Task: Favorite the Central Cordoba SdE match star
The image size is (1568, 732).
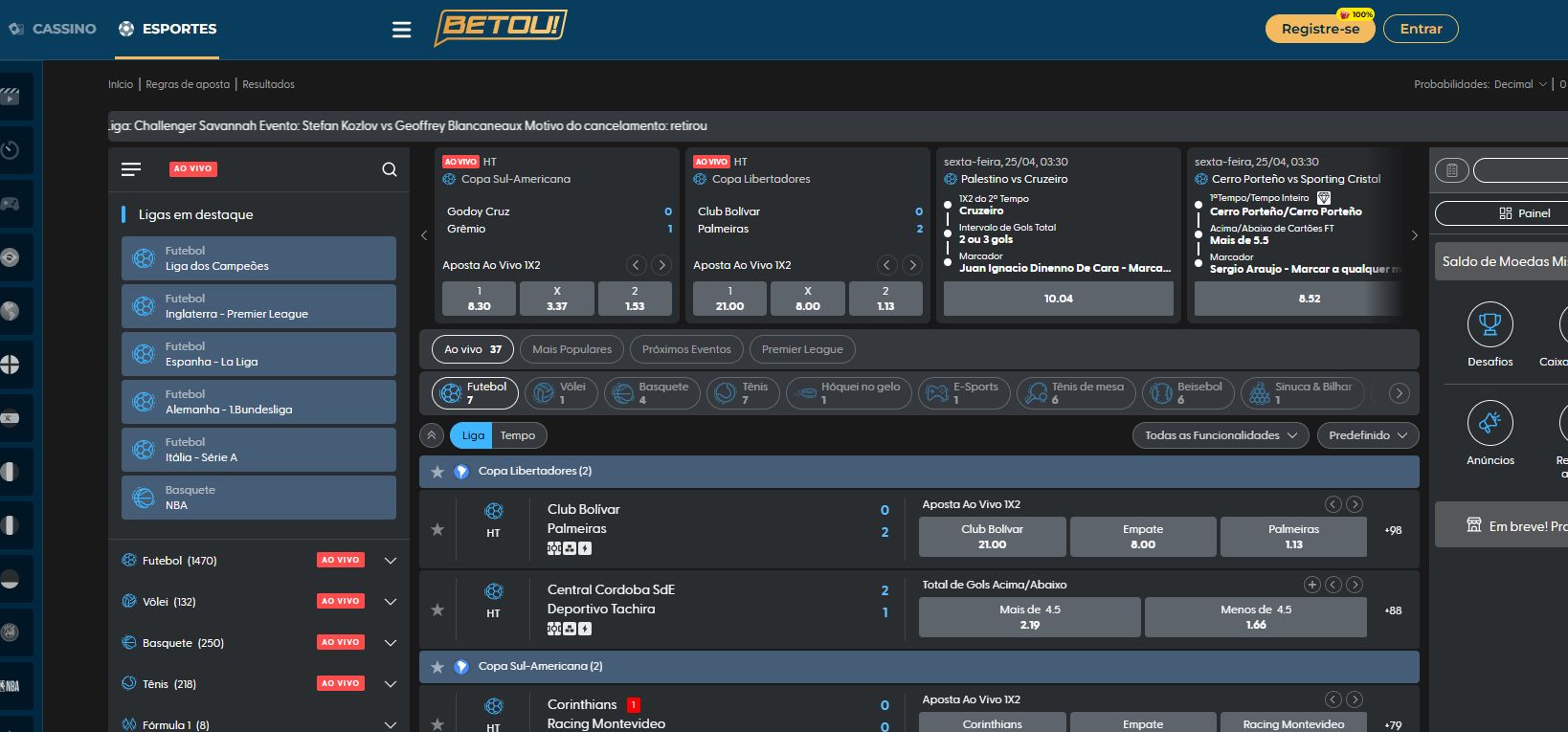Action: point(437,610)
